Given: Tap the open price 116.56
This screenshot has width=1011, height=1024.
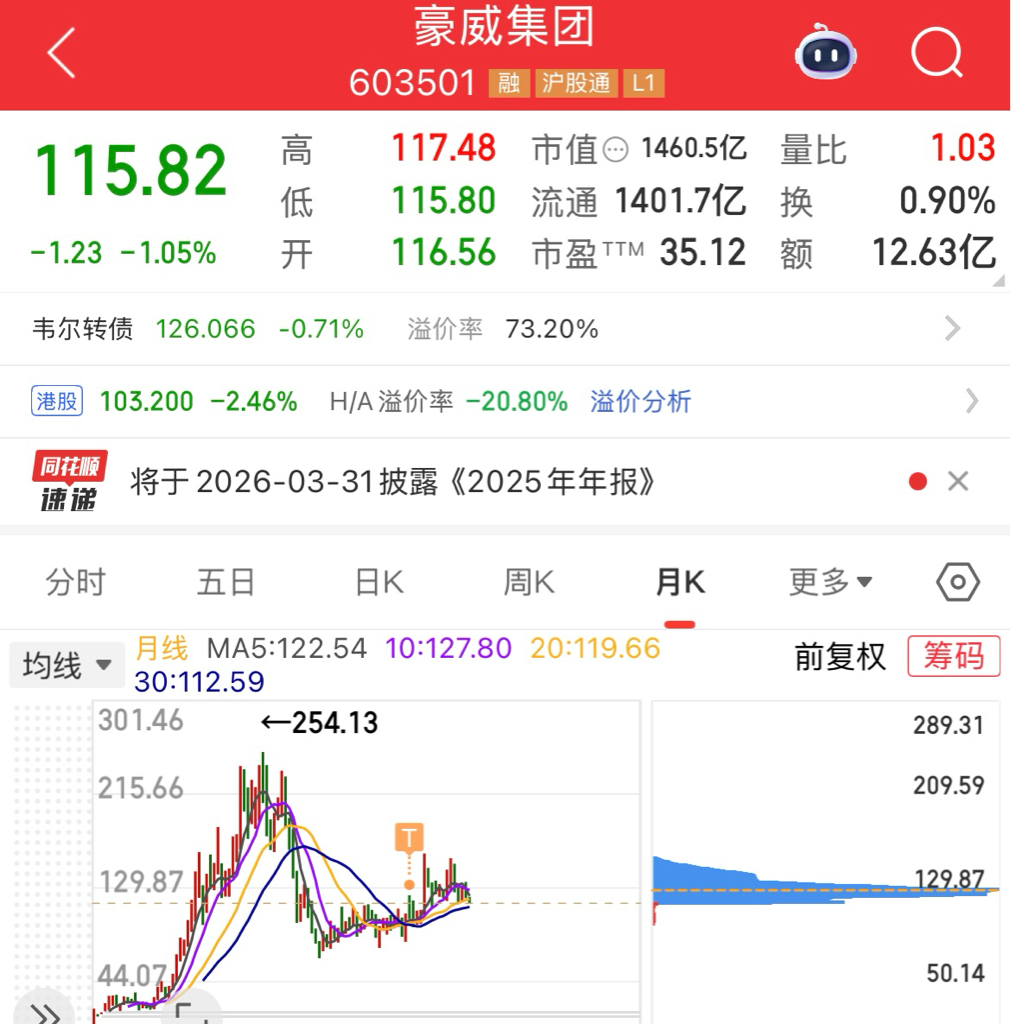Looking at the screenshot, I should click(443, 252).
